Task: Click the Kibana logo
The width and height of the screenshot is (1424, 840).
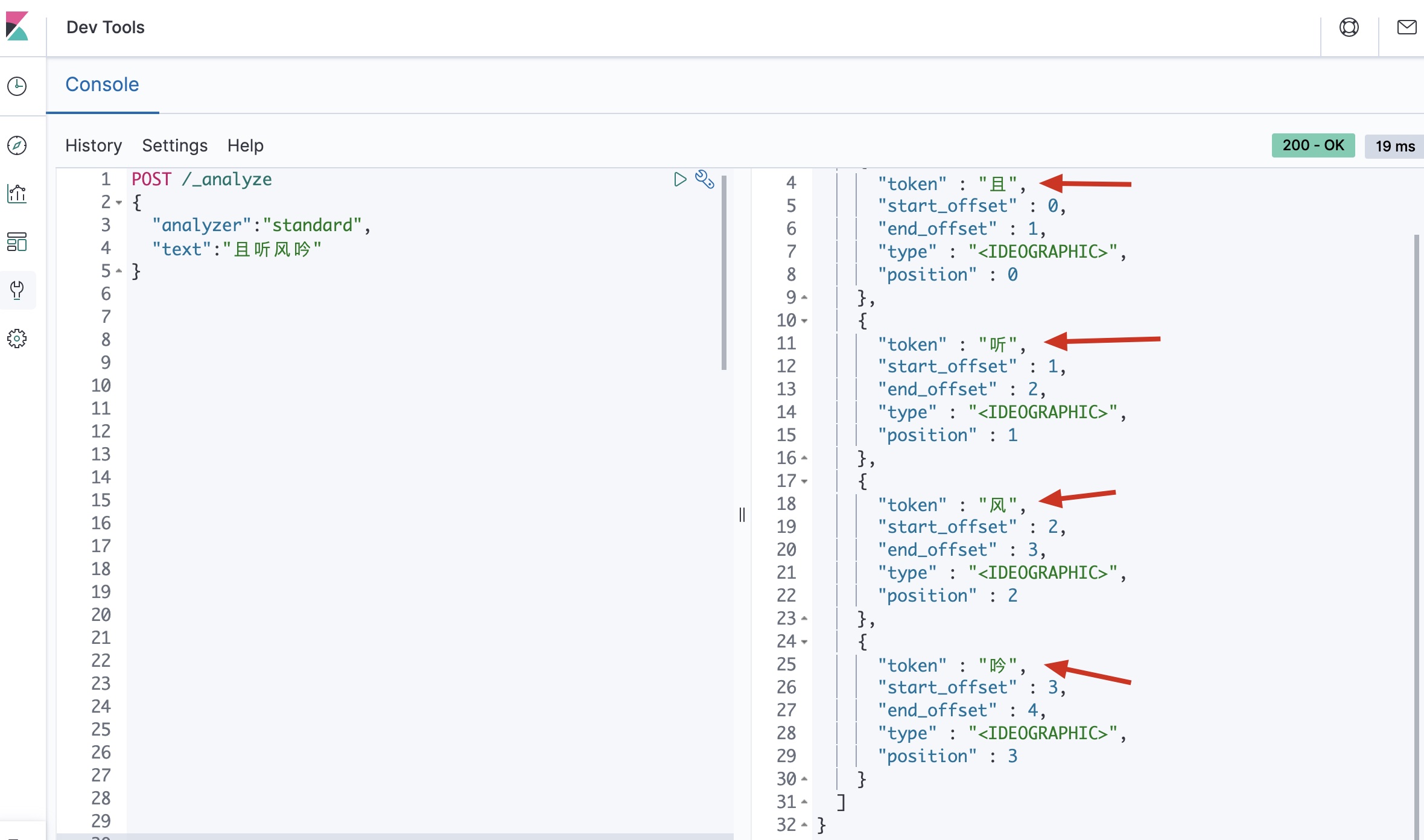Action: pos(17,27)
